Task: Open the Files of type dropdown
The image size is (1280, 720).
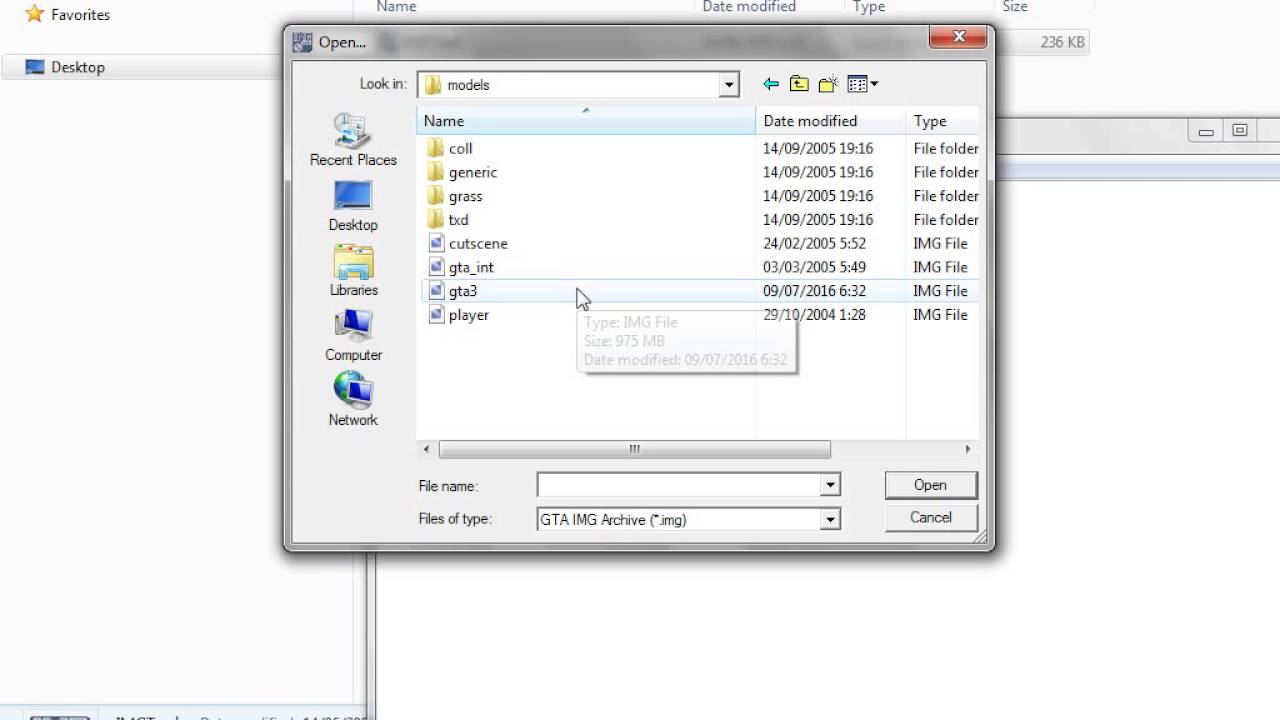Action: point(829,519)
